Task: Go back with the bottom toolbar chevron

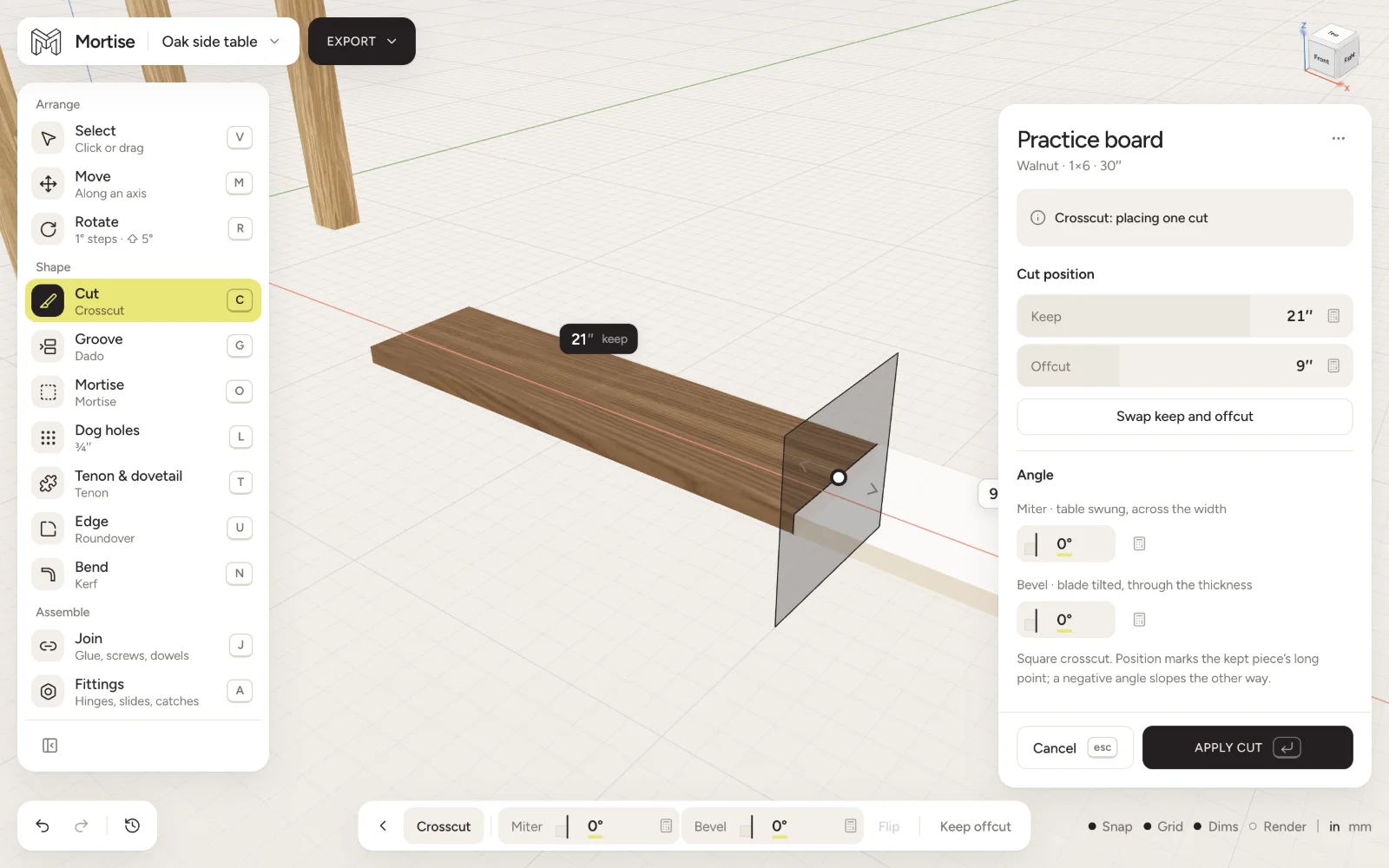Action: coord(383,825)
